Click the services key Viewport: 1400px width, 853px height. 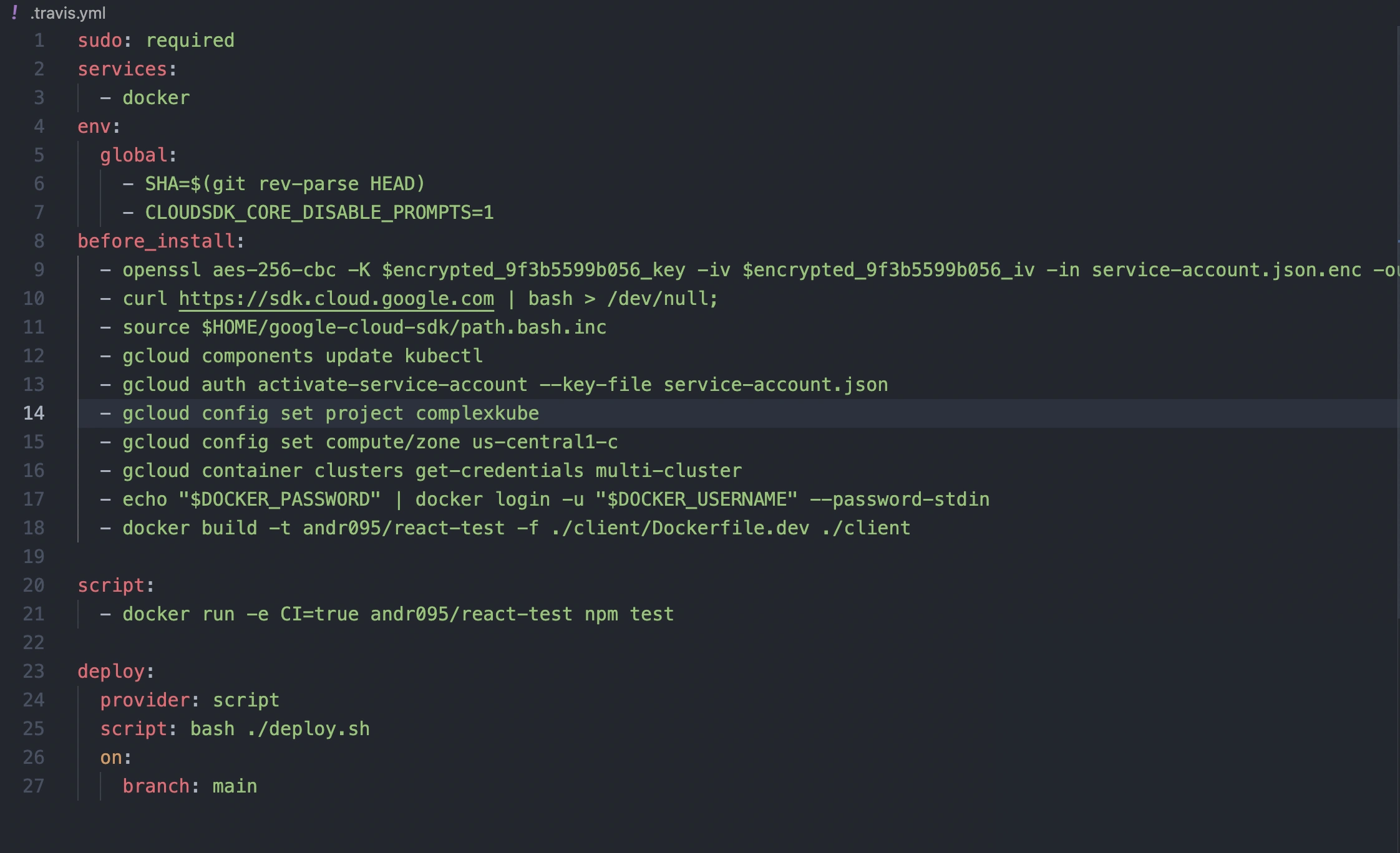(122, 69)
